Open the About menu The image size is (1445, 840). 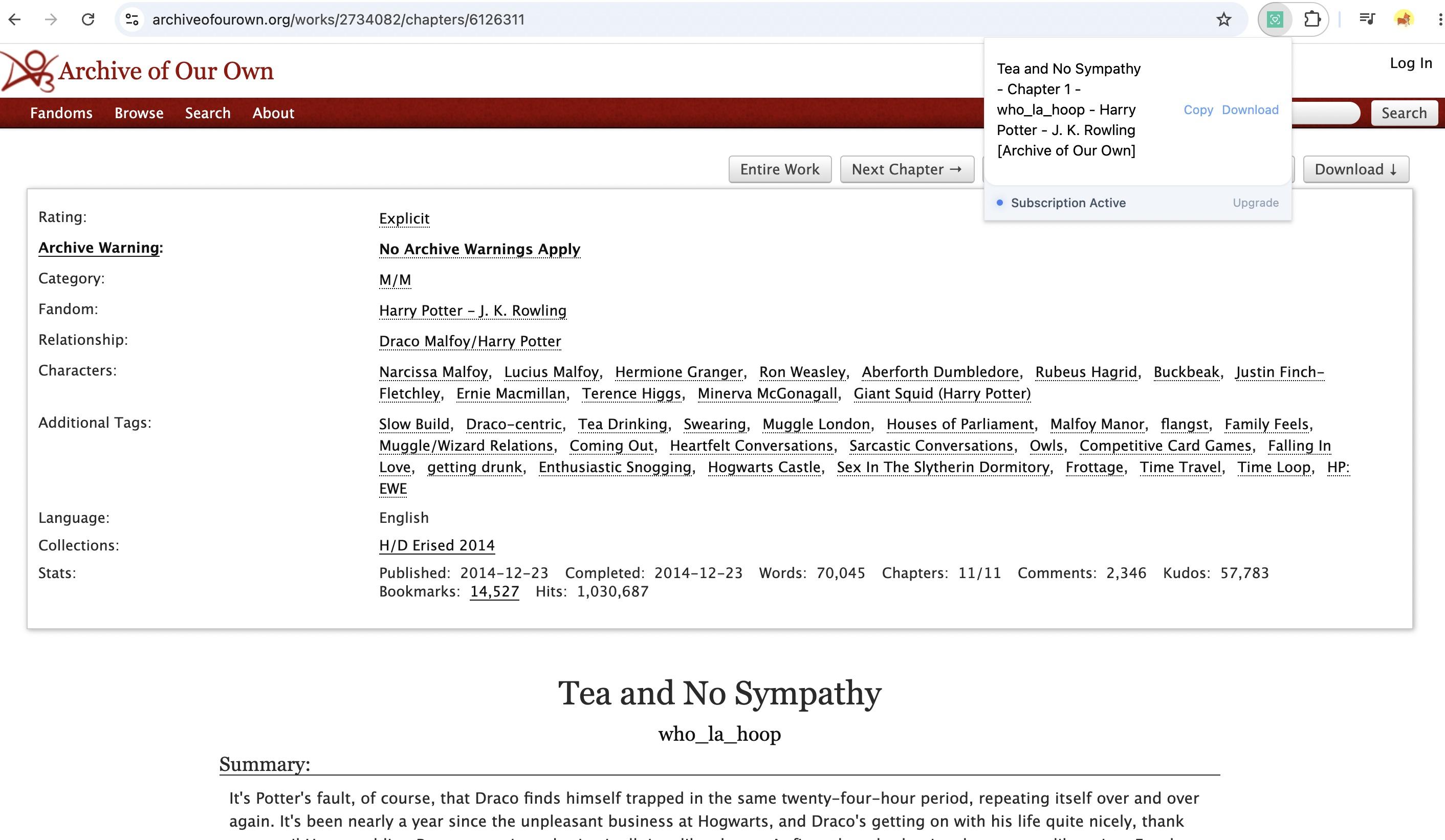click(x=273, y=113)
